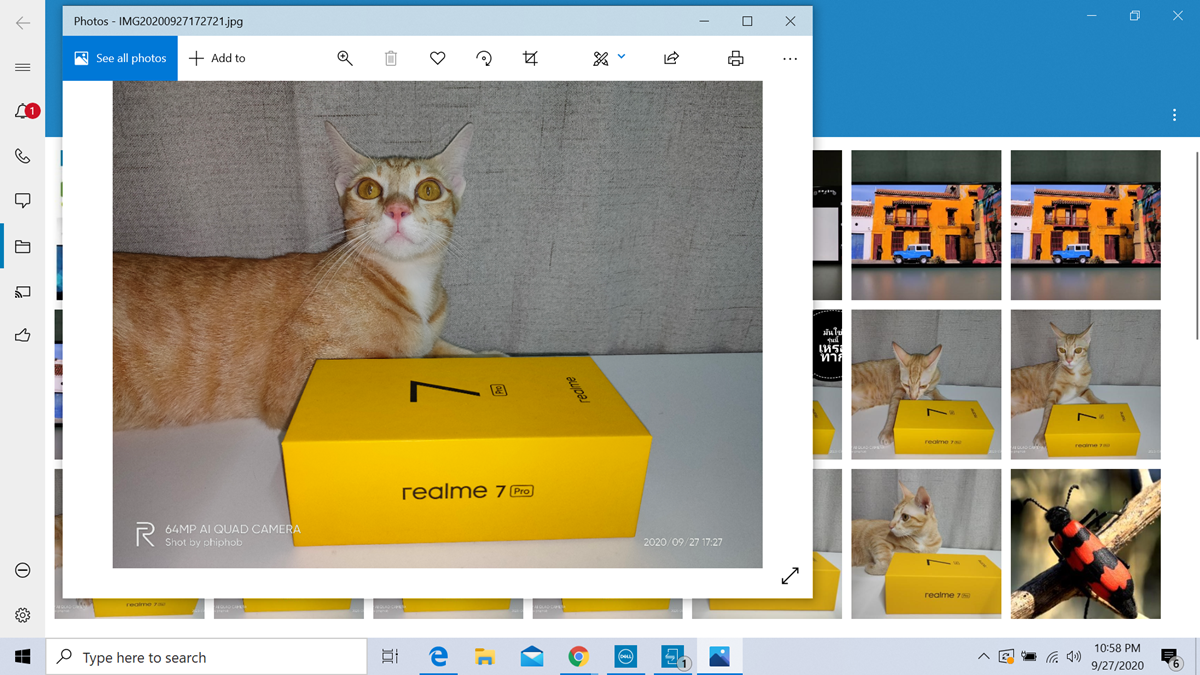Click the Type here to search box
Viewport: 1200px width, 675px height.
pyautogui.click(x=206, y=657)
